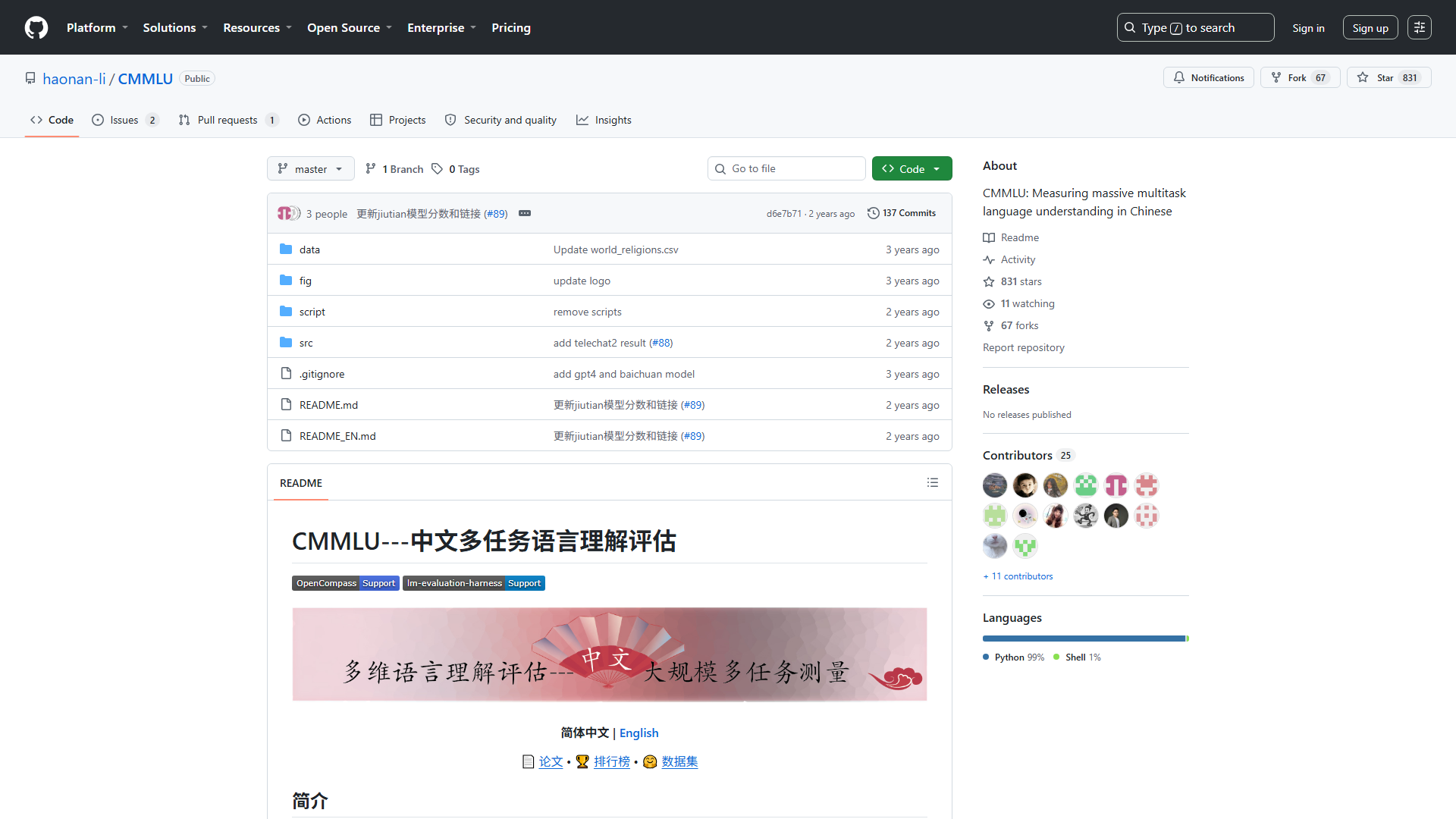Viewport: 1456px width, 819px height.
Task: Fork the repository button
Action: (1300, 77)
